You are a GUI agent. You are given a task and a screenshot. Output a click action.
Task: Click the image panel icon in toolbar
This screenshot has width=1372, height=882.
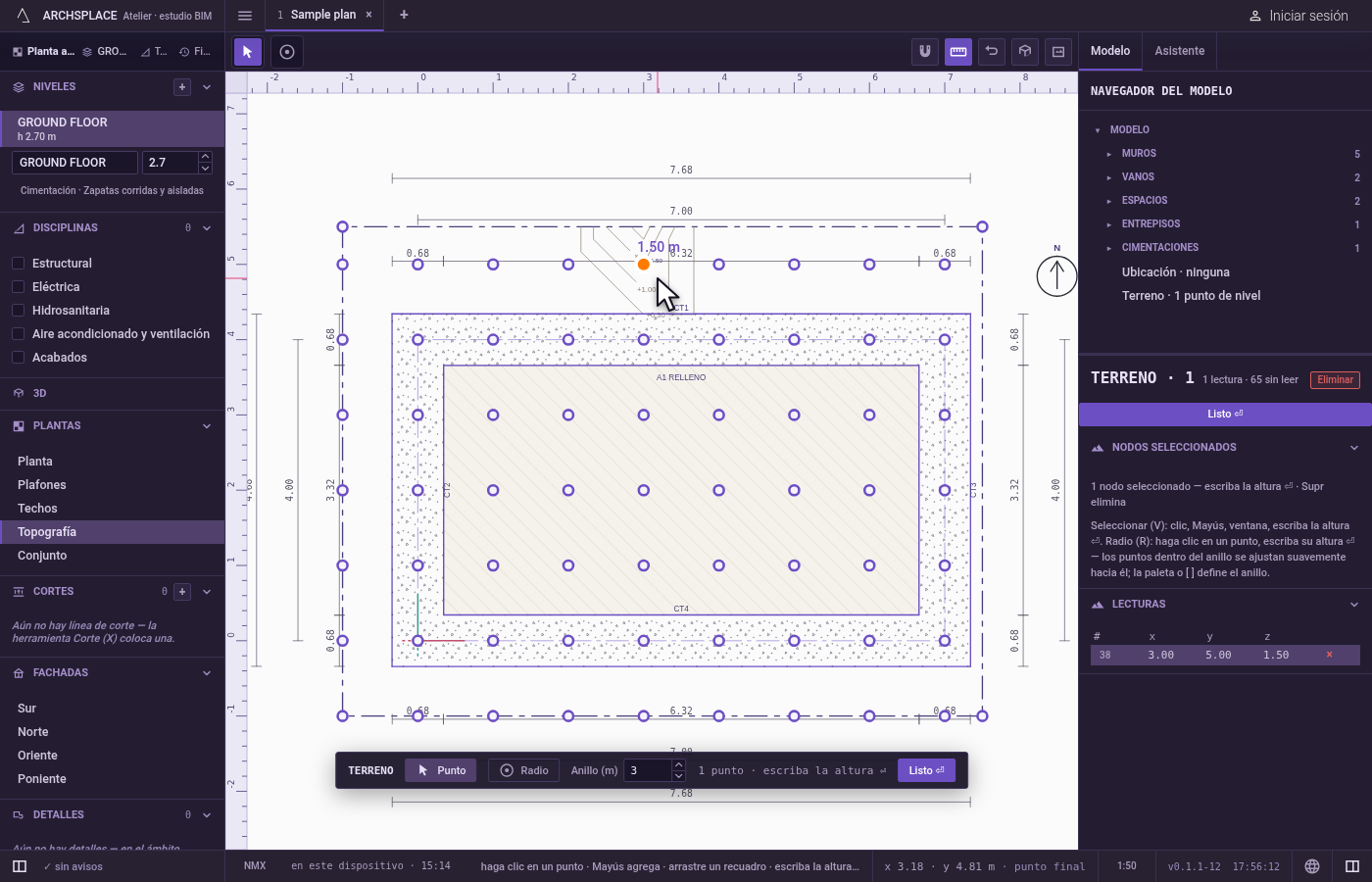point(1058,52)
